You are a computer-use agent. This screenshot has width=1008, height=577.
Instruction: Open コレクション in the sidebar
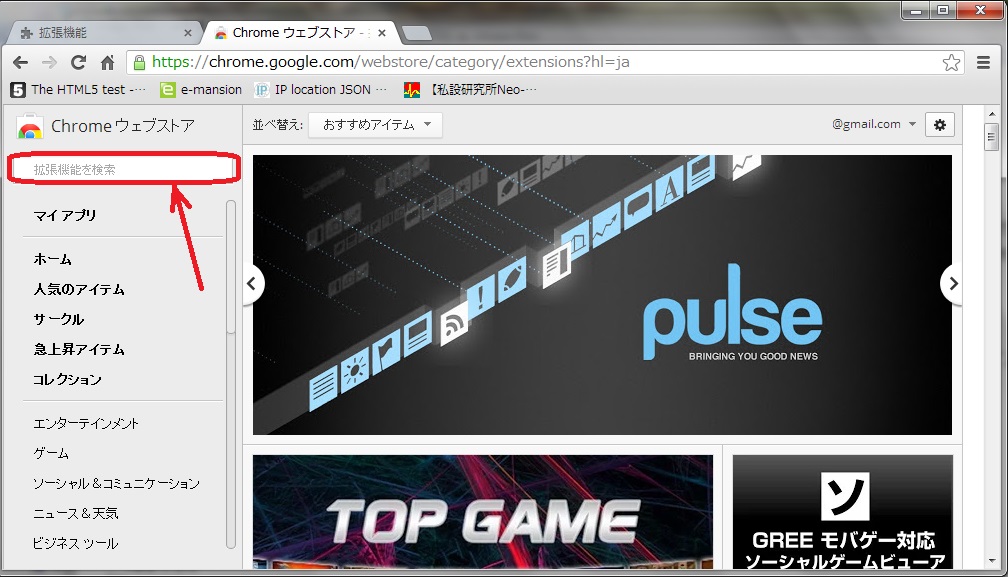(x=68, y=380)
